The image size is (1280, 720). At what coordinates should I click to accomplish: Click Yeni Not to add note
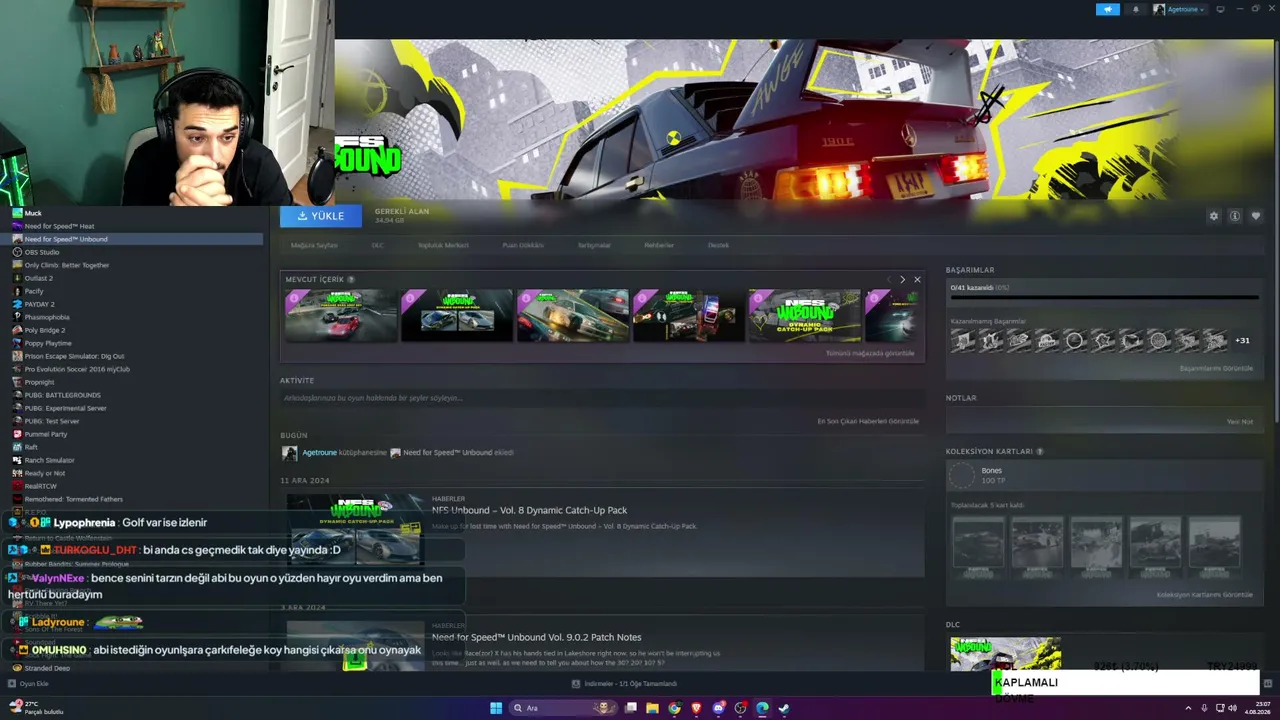coord(1240,421)
